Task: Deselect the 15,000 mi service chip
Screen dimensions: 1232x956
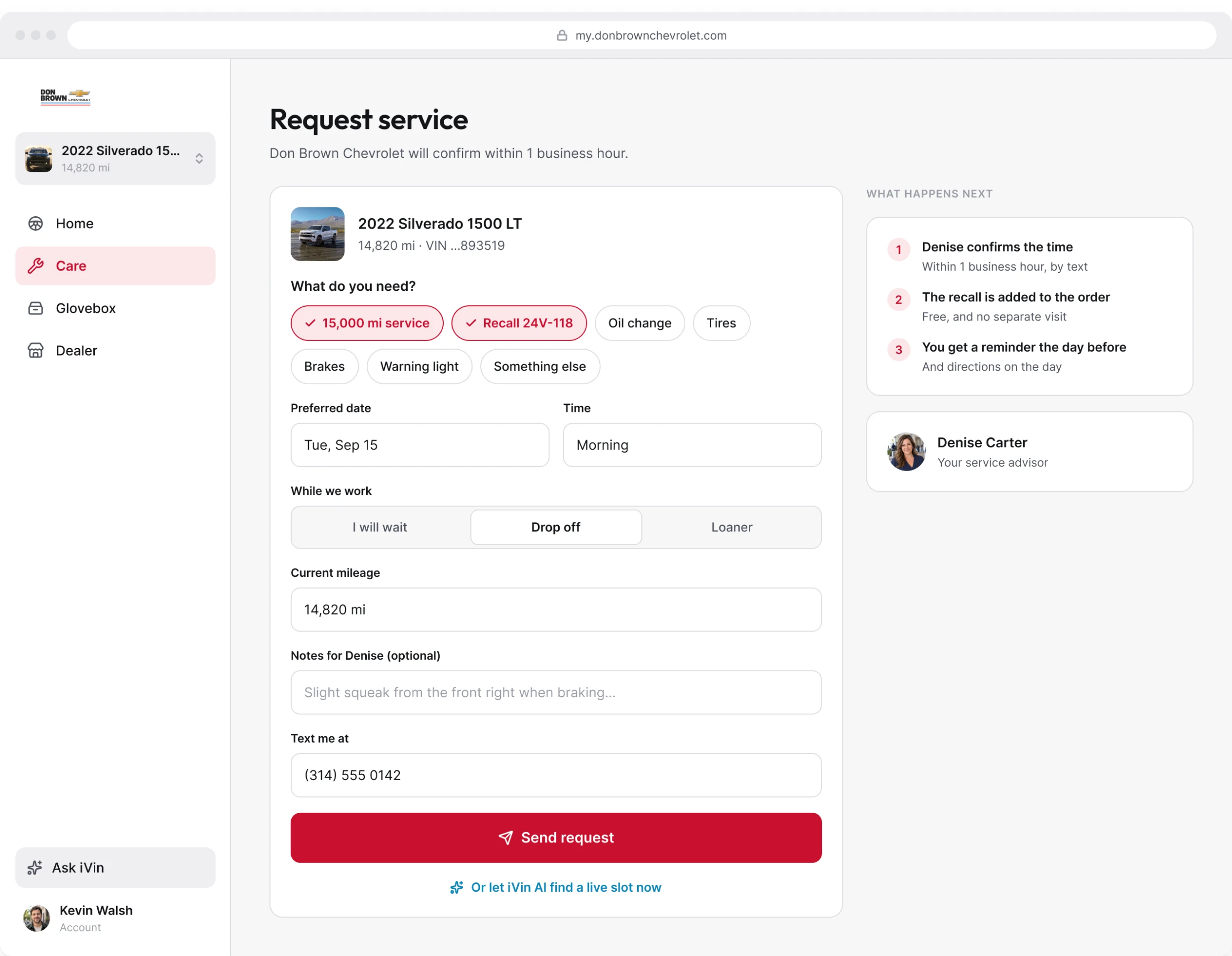Action: point(367,323)
